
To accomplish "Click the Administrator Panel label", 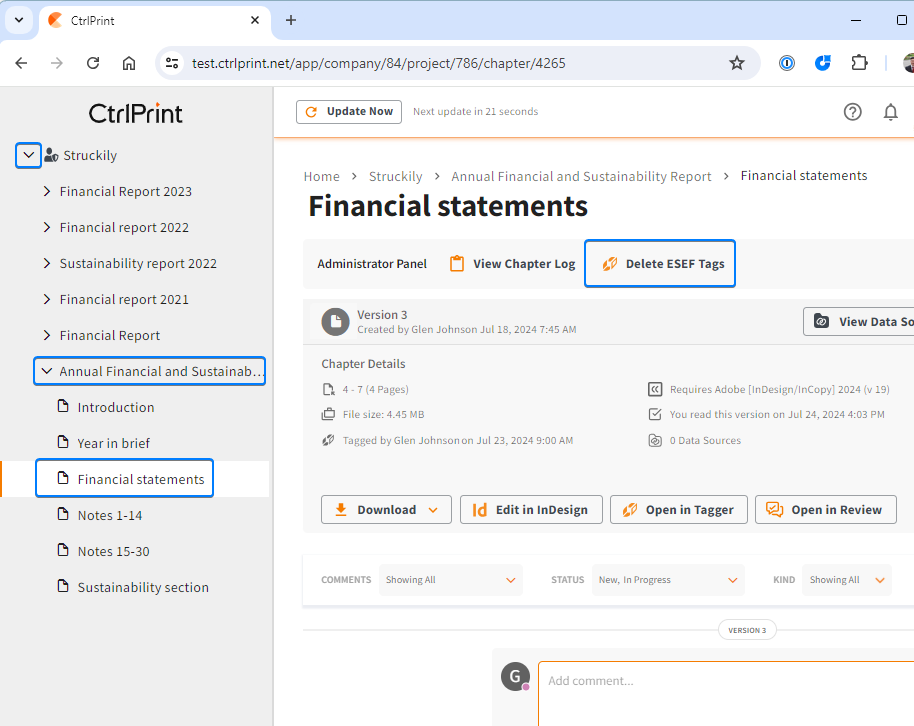I will point(372,264).
